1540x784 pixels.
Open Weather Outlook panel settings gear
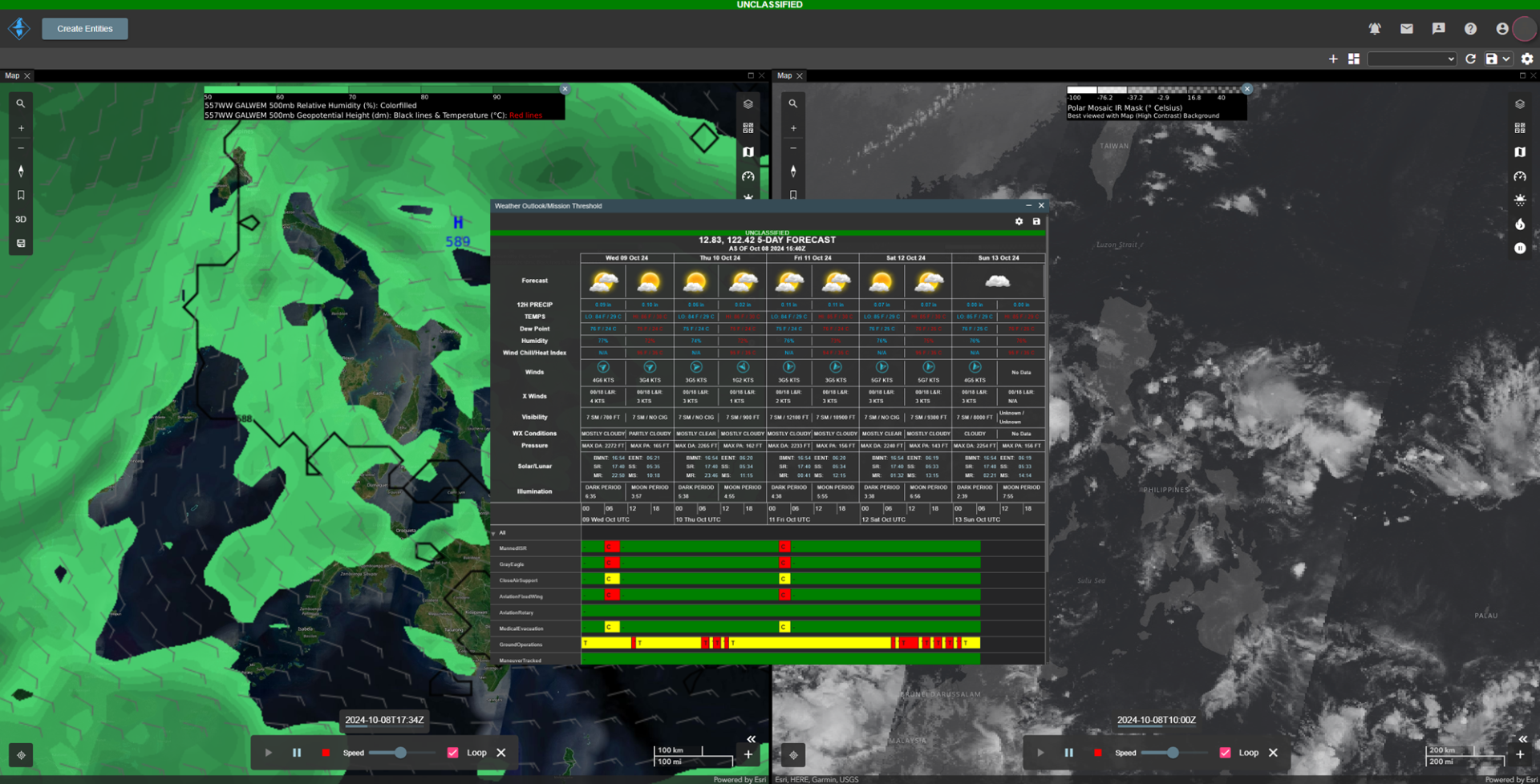pyautogui.click(x=1019, y=222)
